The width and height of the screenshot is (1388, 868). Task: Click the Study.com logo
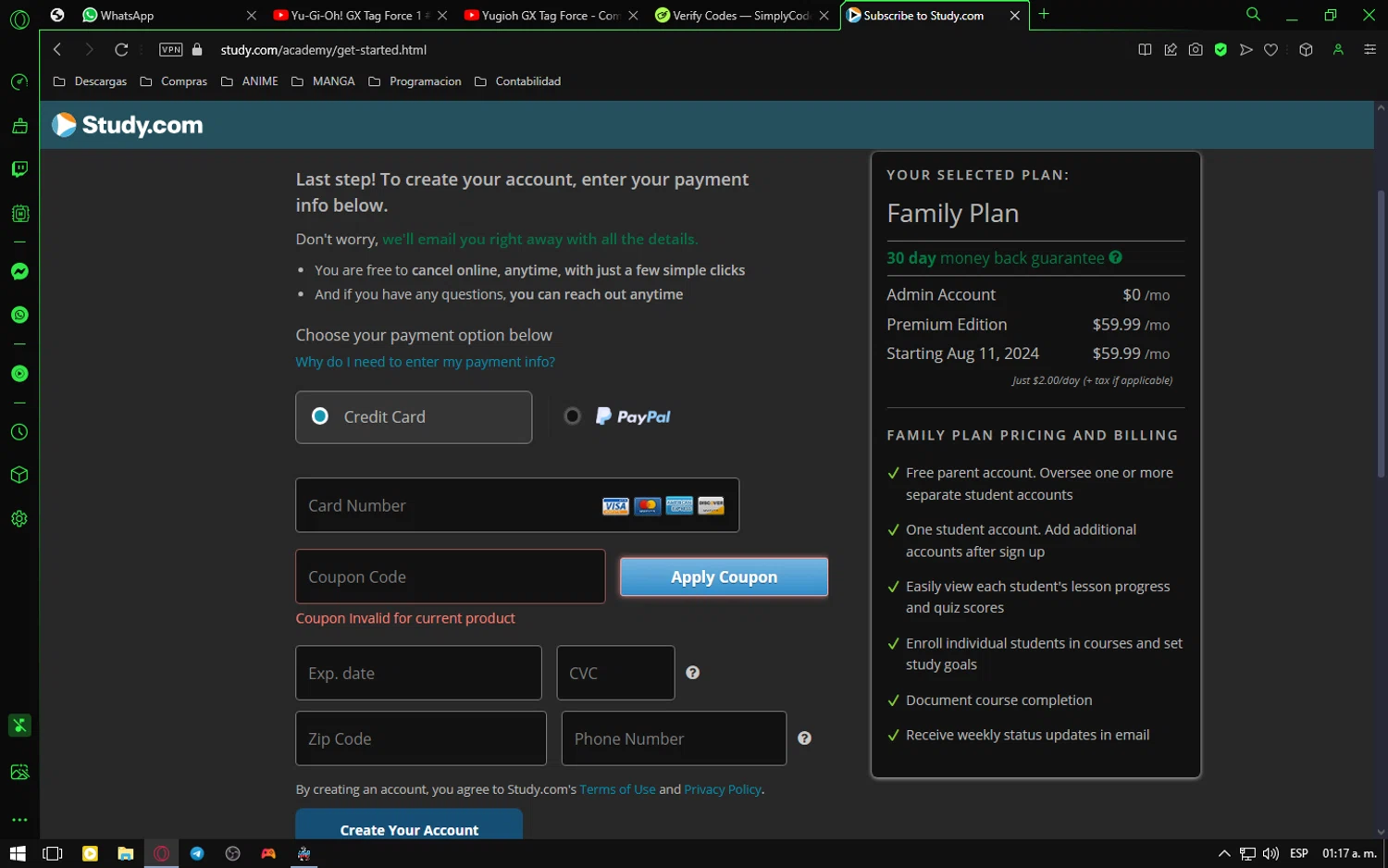point(128,125)
